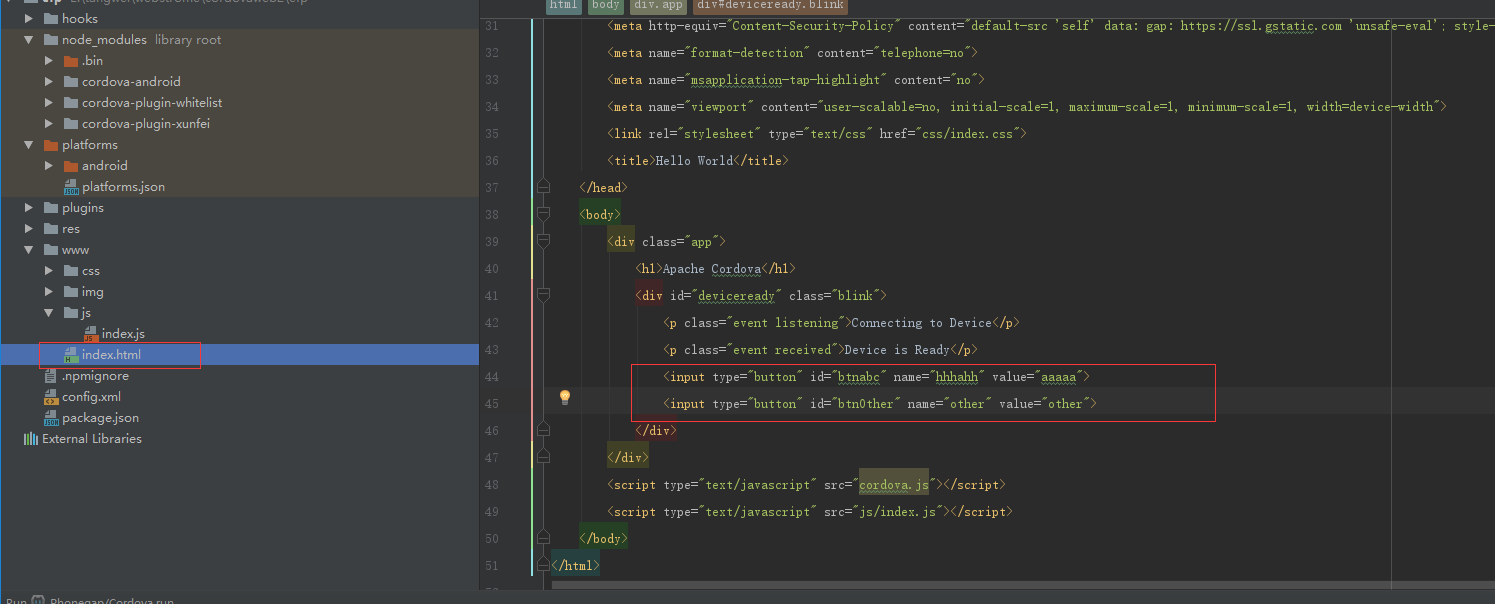The height and width of the screenshot is (604, 1495).
Task: Click the hooks folder icon
Action: (x=51, y=18)
